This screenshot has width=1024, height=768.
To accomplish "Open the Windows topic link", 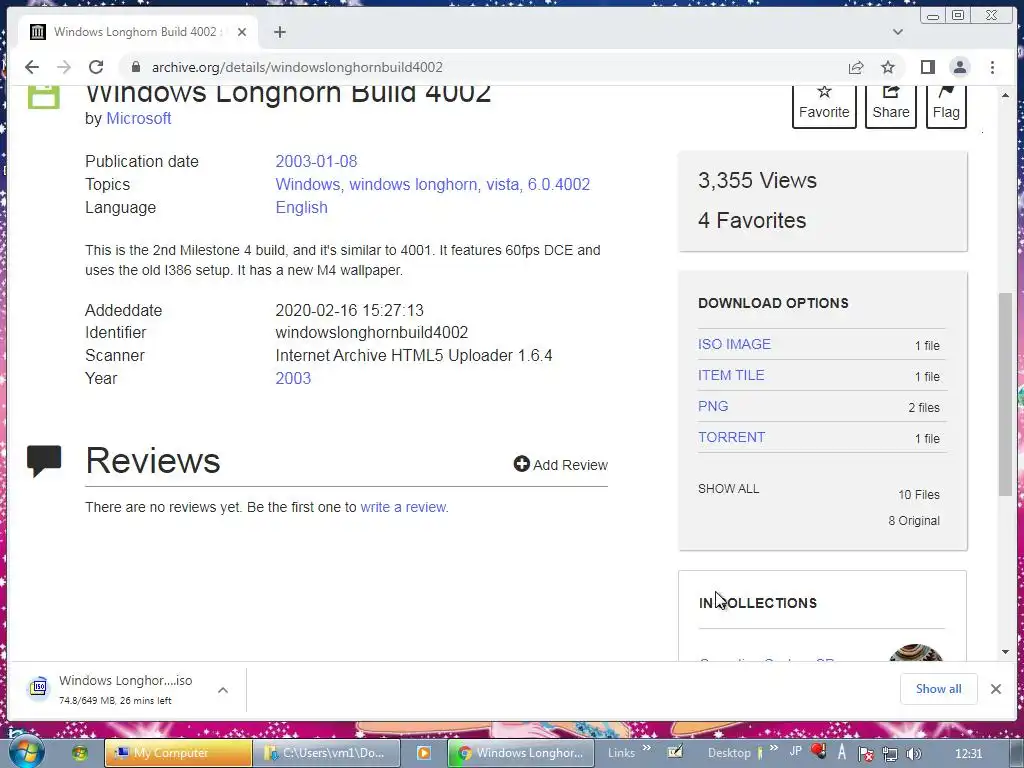I will click(308, 185).
